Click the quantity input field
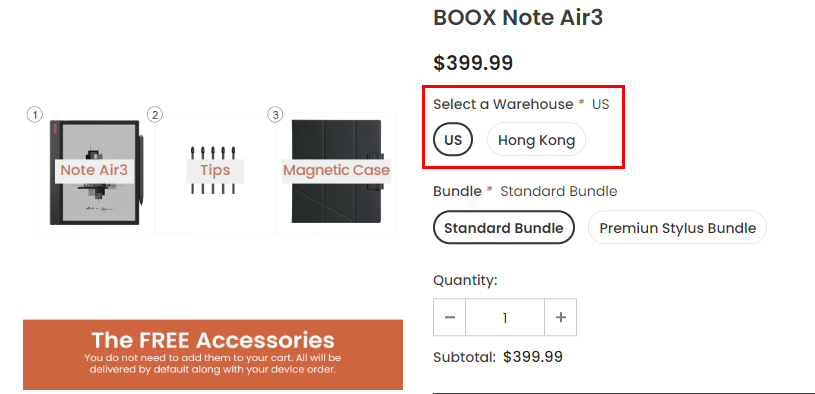This screenshot has width=815, height=394. (x=505, y=317)
